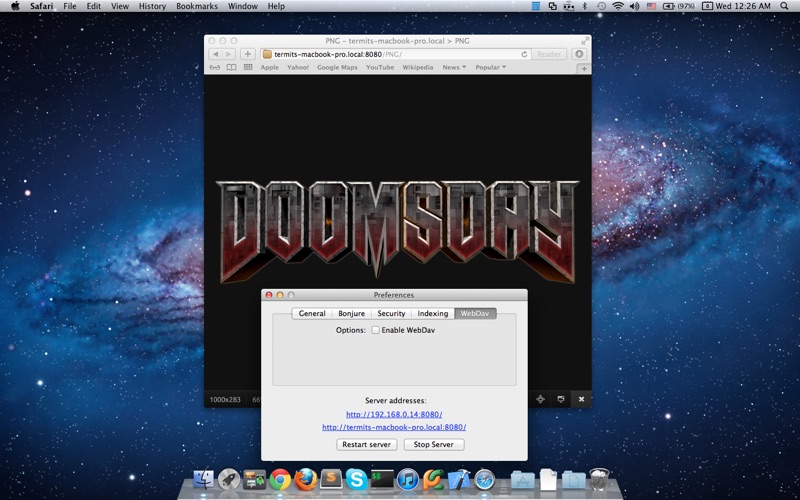Switch to the Indexing tab
This screenshot has width=800, height=500.
(433, 313)
